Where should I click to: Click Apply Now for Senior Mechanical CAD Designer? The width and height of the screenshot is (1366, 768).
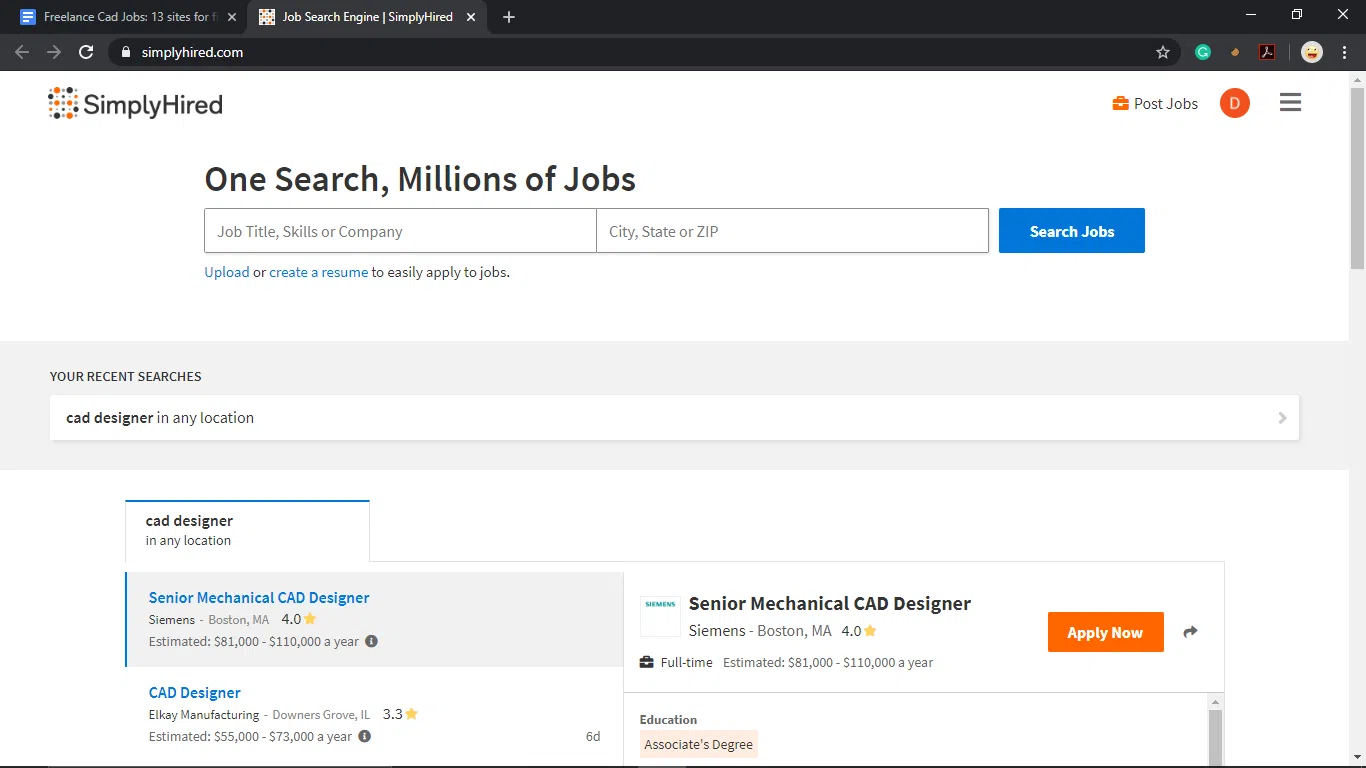point(1105,631)
